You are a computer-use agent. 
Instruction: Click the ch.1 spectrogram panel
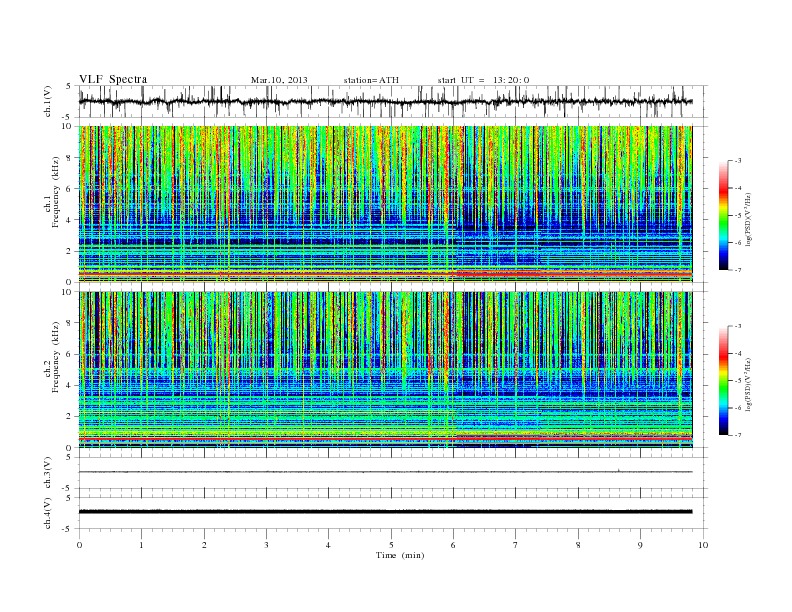(385, 204)
